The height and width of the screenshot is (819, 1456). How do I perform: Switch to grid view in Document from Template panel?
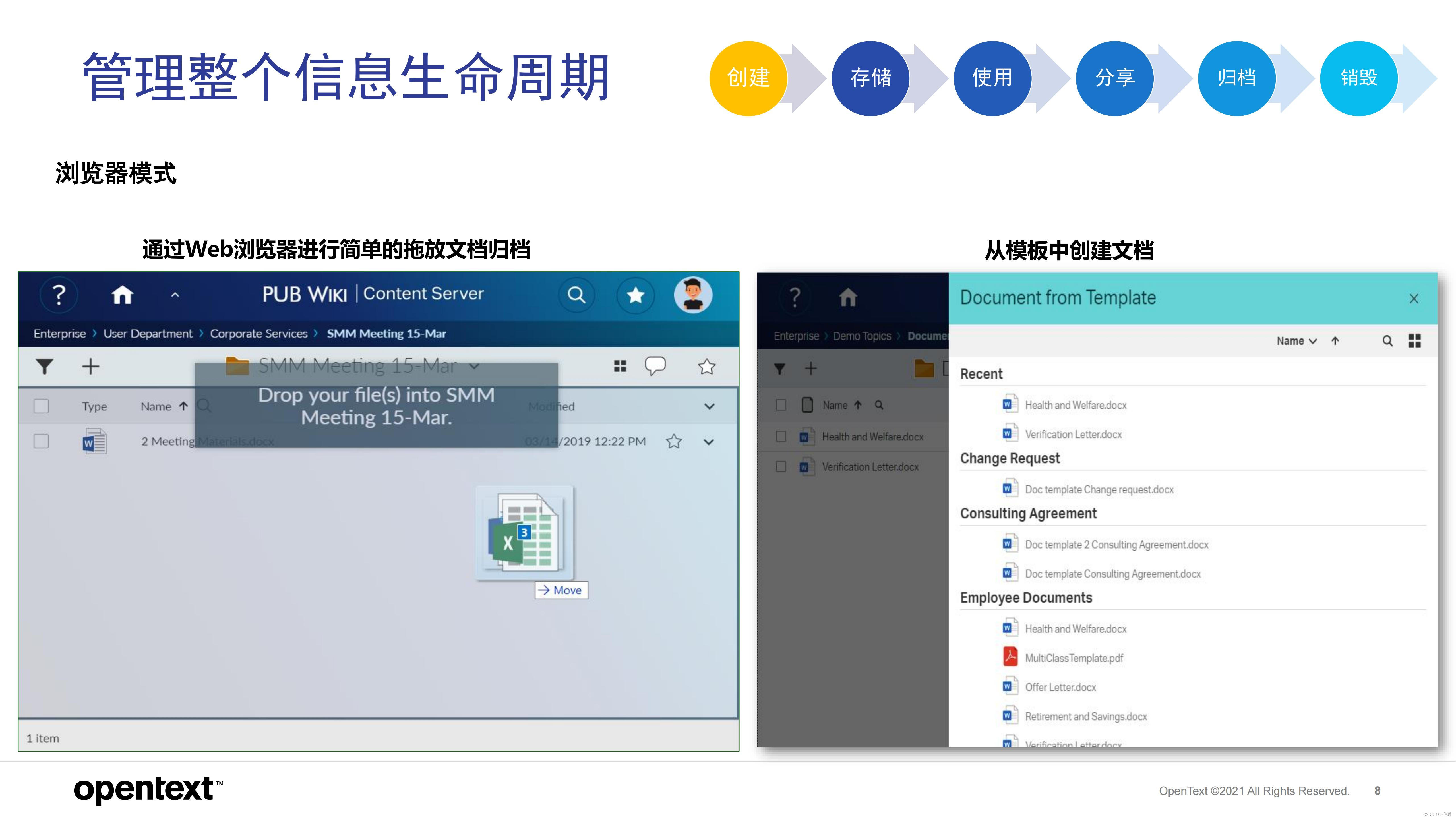point(1414,341)
